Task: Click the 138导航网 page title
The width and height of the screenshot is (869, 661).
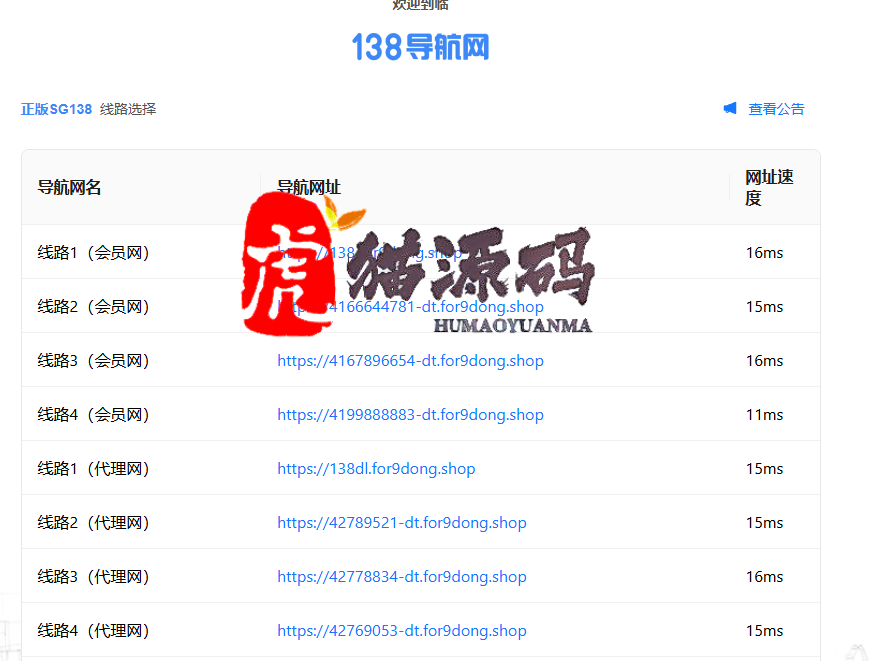Action: pos(421,47)
